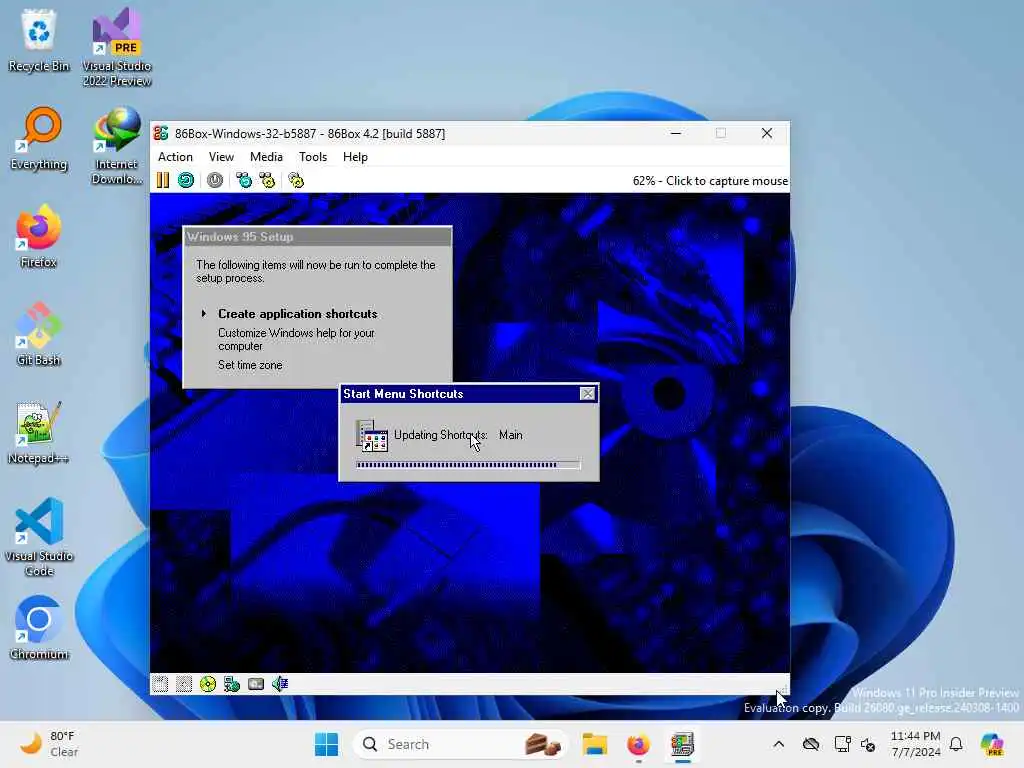Open Copilot Preview icon in taskbar
Screen dimensions: 1024x768
tap(992, 744)
